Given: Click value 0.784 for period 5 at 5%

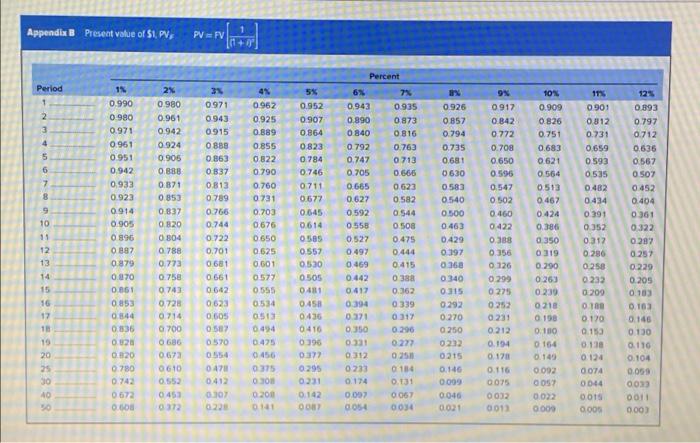Looking at the screenshot, I should coord(311,159).
